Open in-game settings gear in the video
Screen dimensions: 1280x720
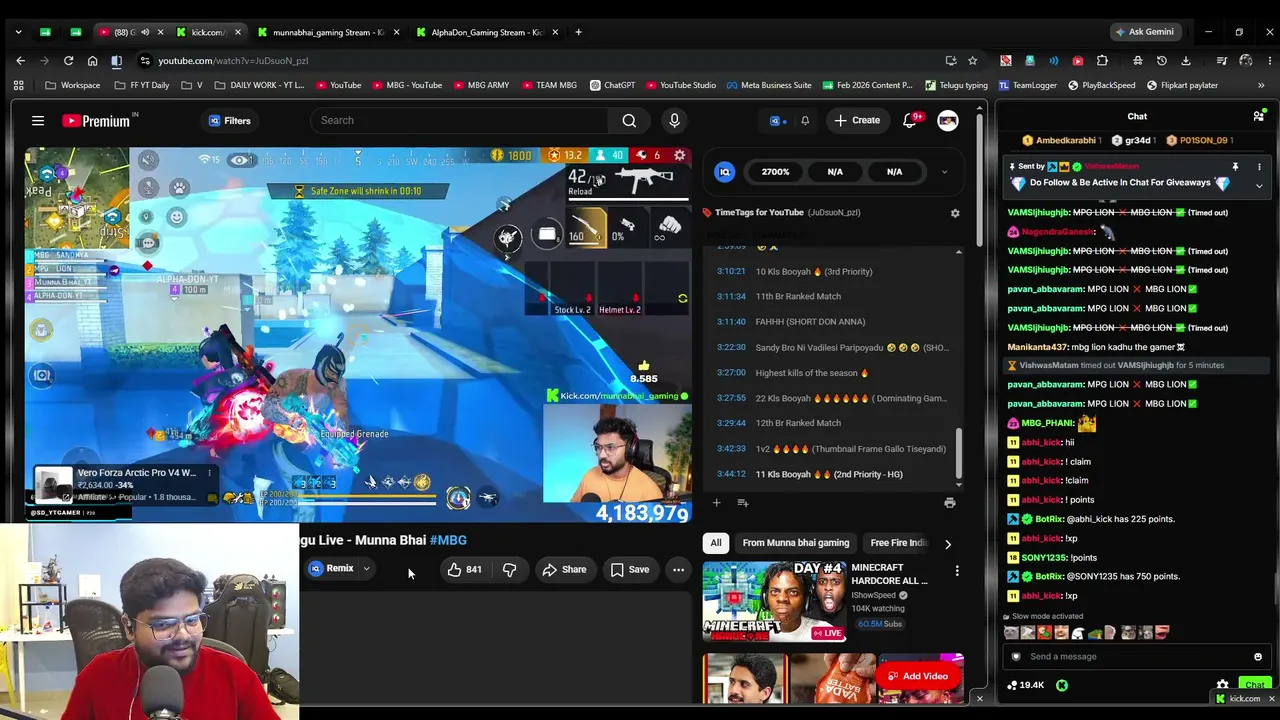tap(680, 155)
